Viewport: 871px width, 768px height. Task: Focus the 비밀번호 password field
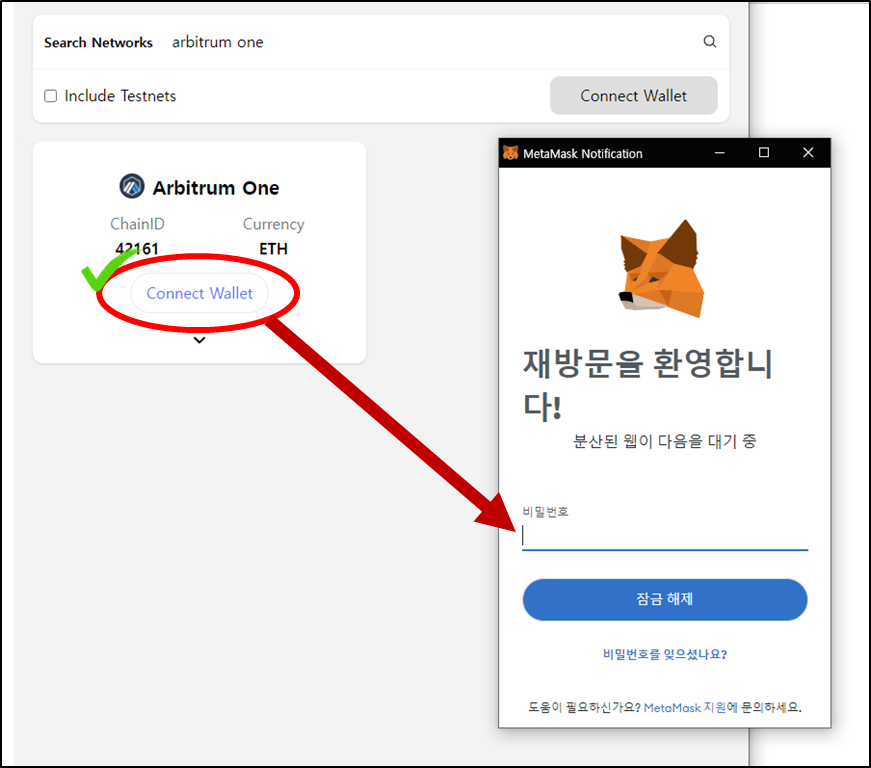pos(665,536)
